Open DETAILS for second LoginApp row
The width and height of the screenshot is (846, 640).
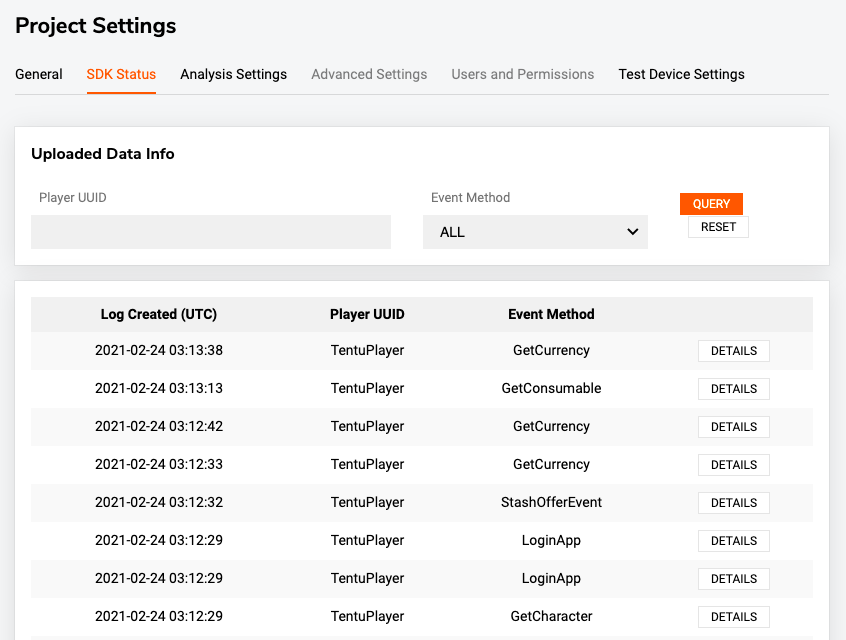click(x=734, y=579)
